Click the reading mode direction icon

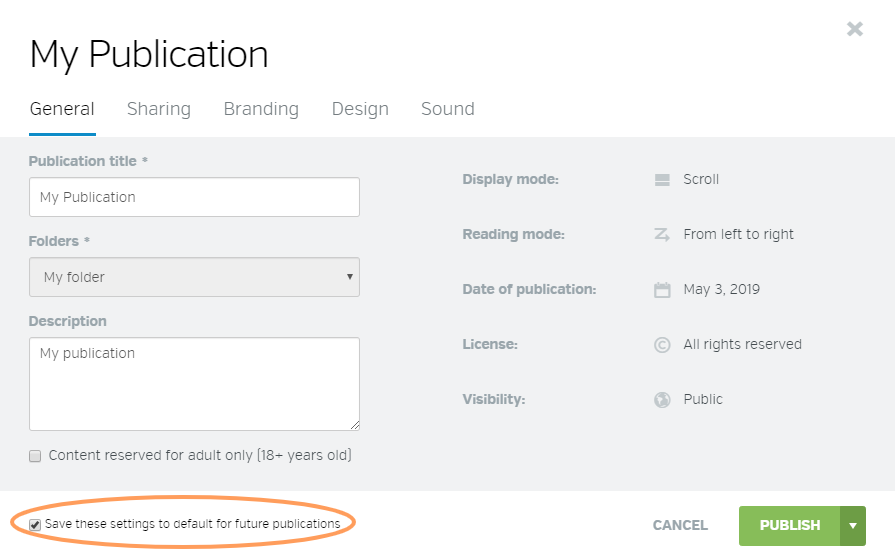pos(661,235)
